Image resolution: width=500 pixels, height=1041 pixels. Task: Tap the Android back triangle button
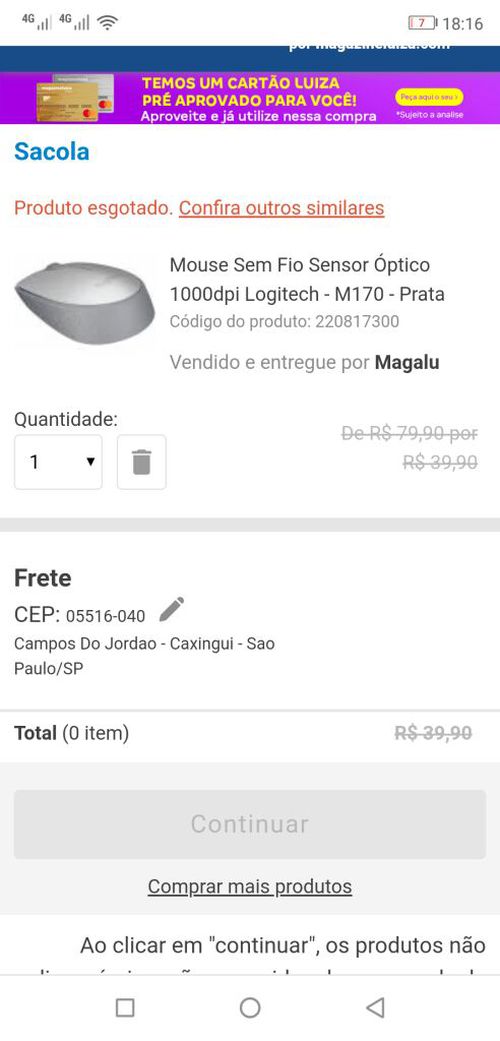(375, 1007)
